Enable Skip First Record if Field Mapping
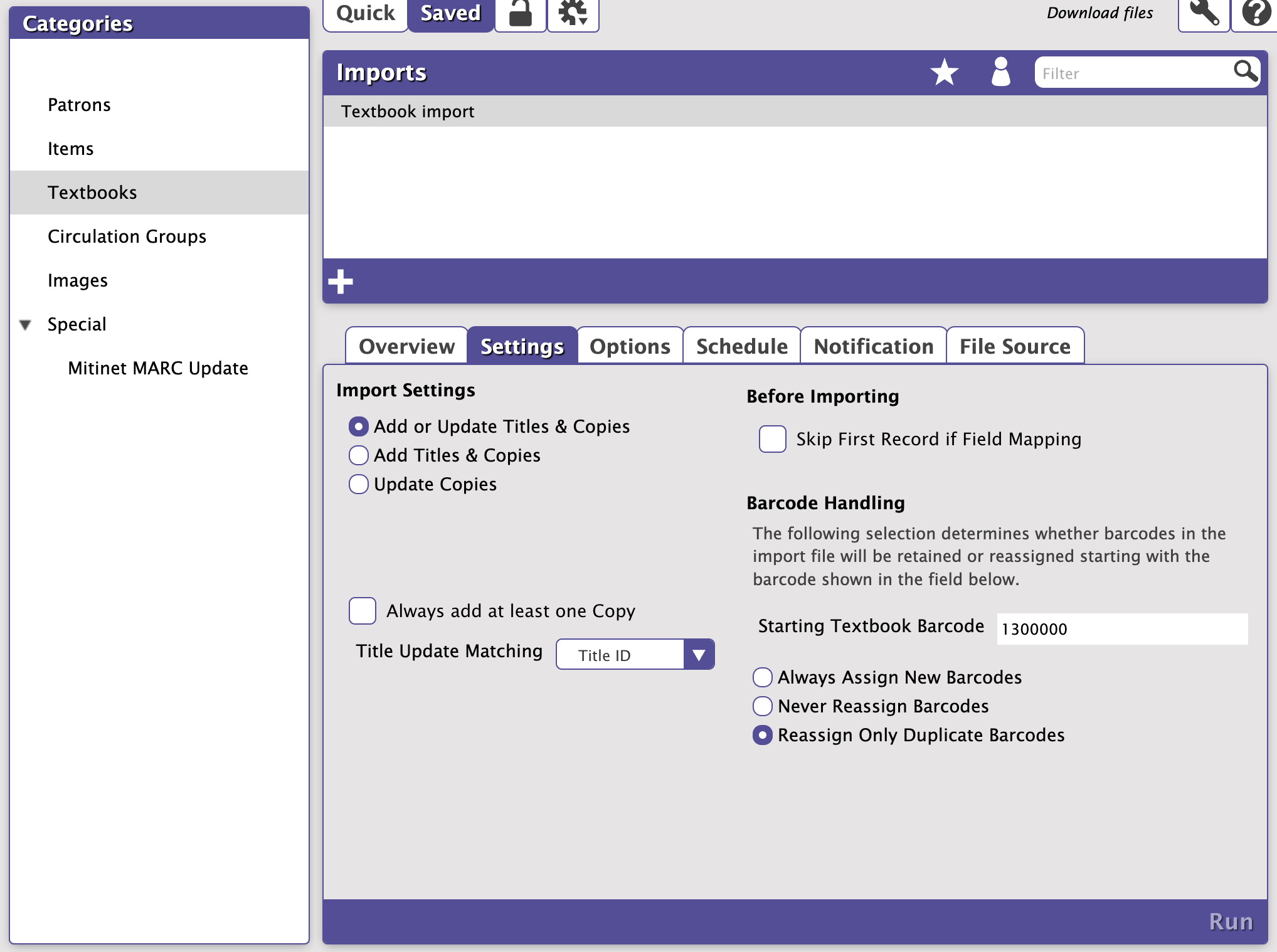Viewport: 1277px width, 952px height. coord(772,439)
